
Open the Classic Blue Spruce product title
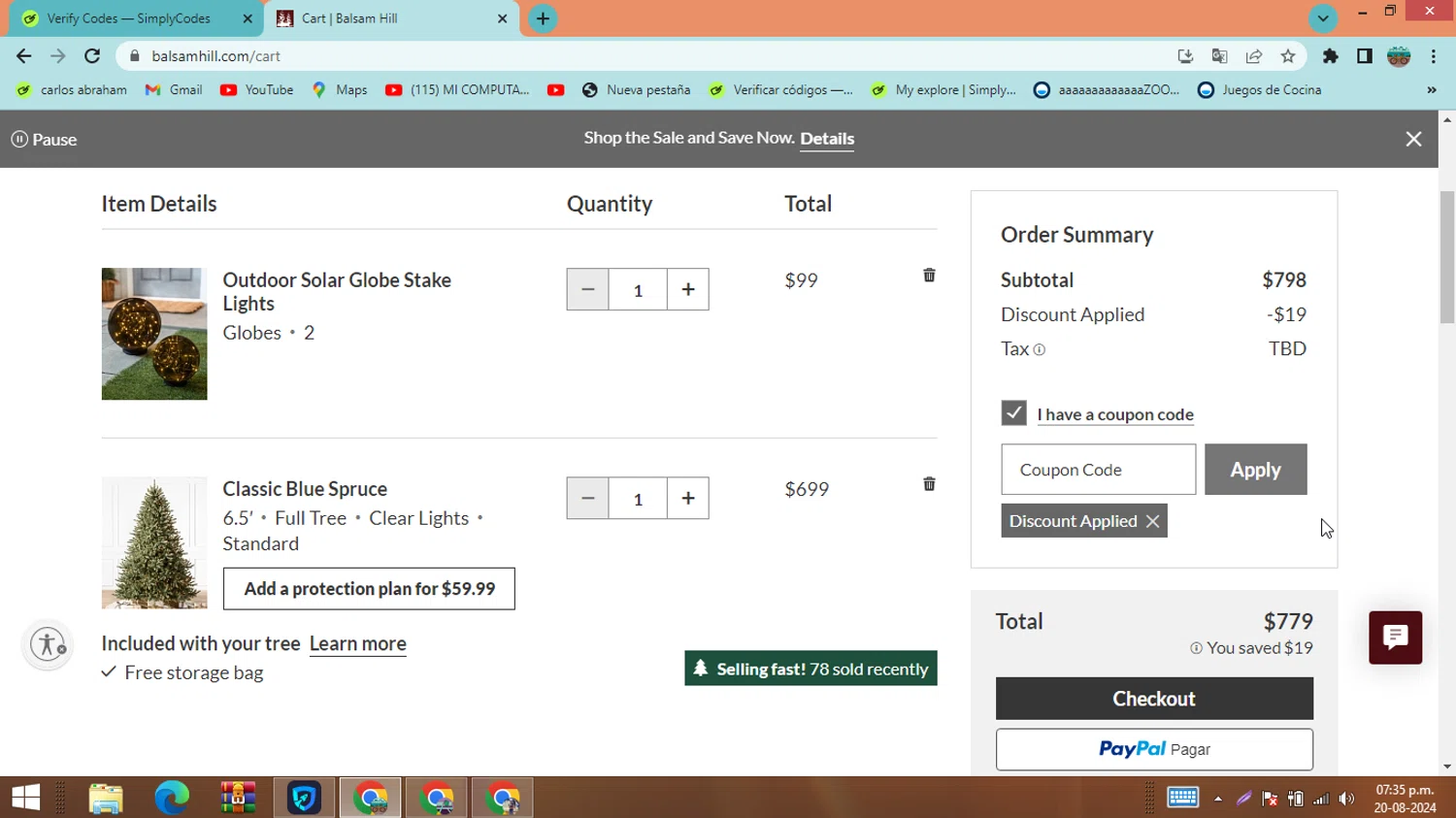pos(305,489)
